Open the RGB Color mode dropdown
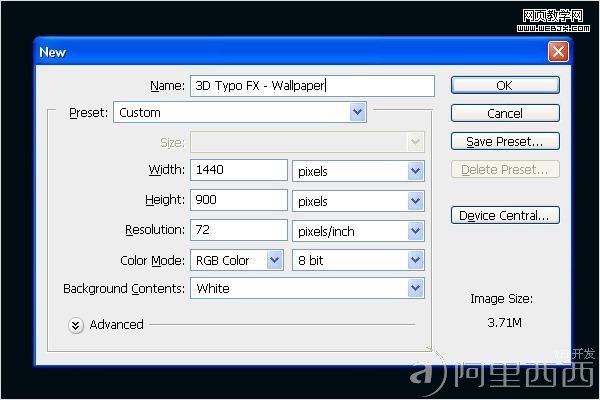600x400 pixels. point(237,260)
